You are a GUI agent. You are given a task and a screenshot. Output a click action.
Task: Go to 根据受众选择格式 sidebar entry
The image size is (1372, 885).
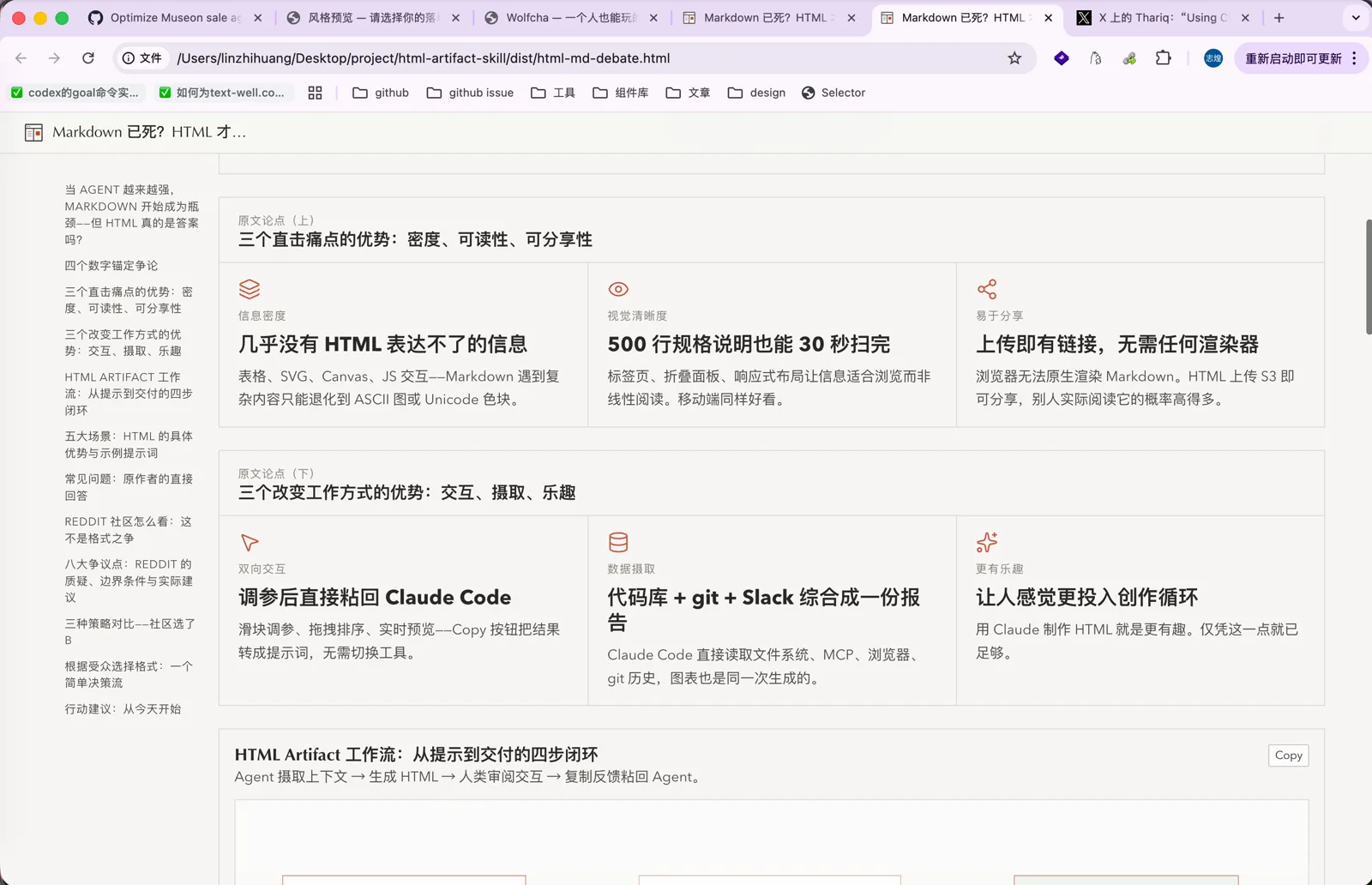click(129, 674)
